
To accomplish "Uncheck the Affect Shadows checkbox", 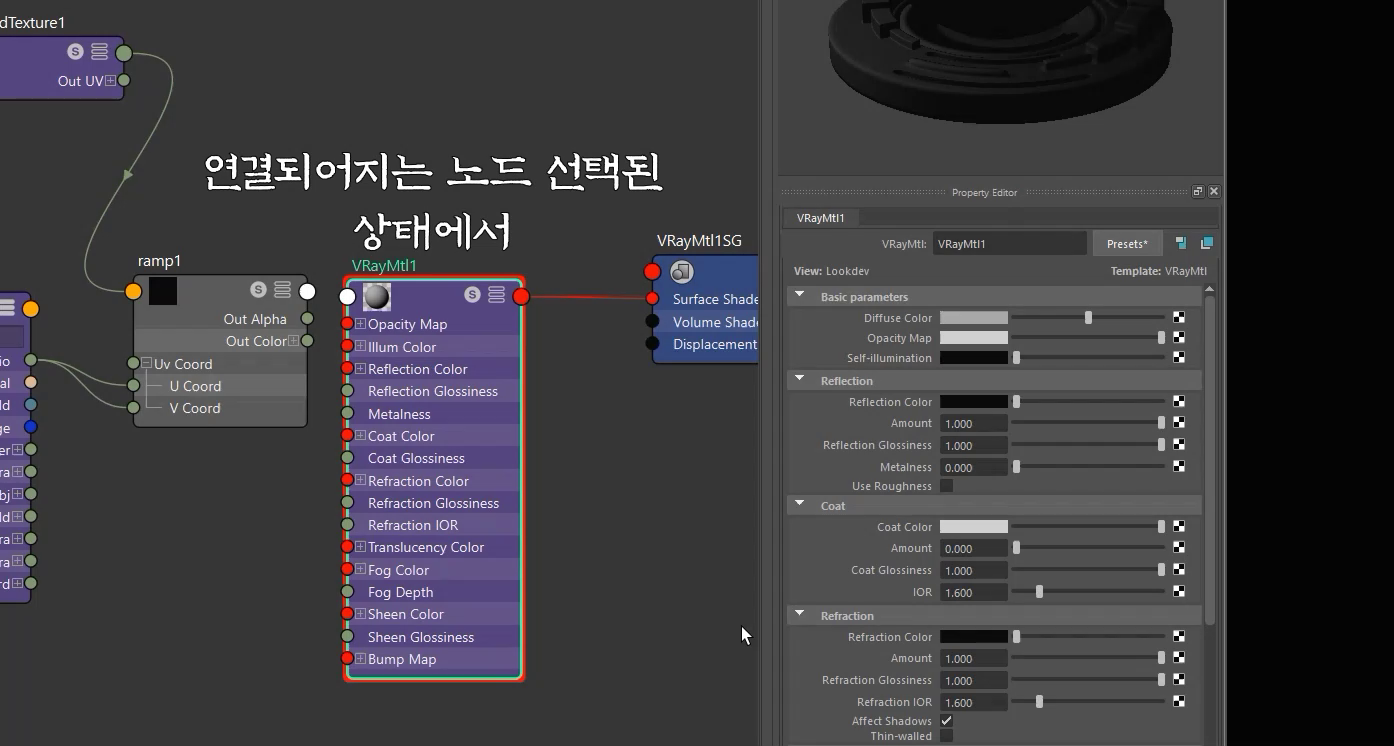I will 946,721.
